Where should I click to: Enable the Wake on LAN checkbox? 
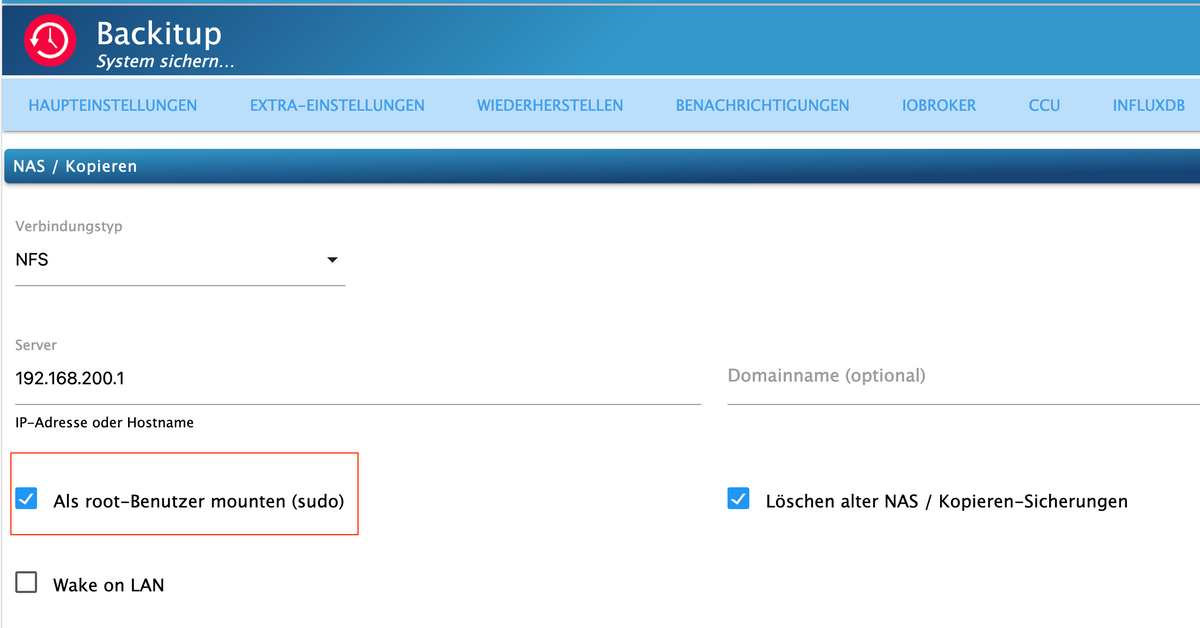26,583
